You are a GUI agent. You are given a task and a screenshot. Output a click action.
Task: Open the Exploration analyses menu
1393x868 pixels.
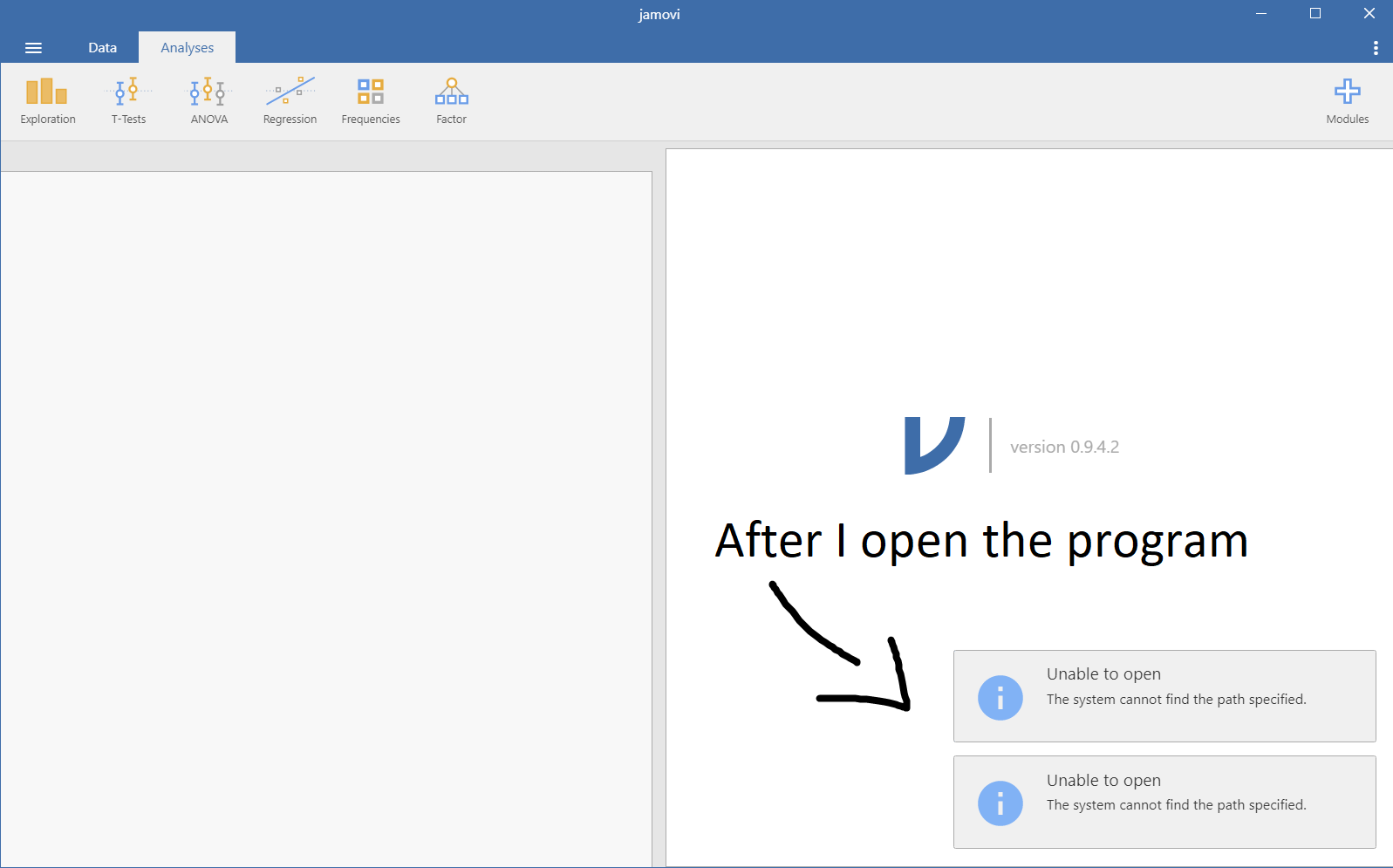pyautogui.click(x=48, y=101)
